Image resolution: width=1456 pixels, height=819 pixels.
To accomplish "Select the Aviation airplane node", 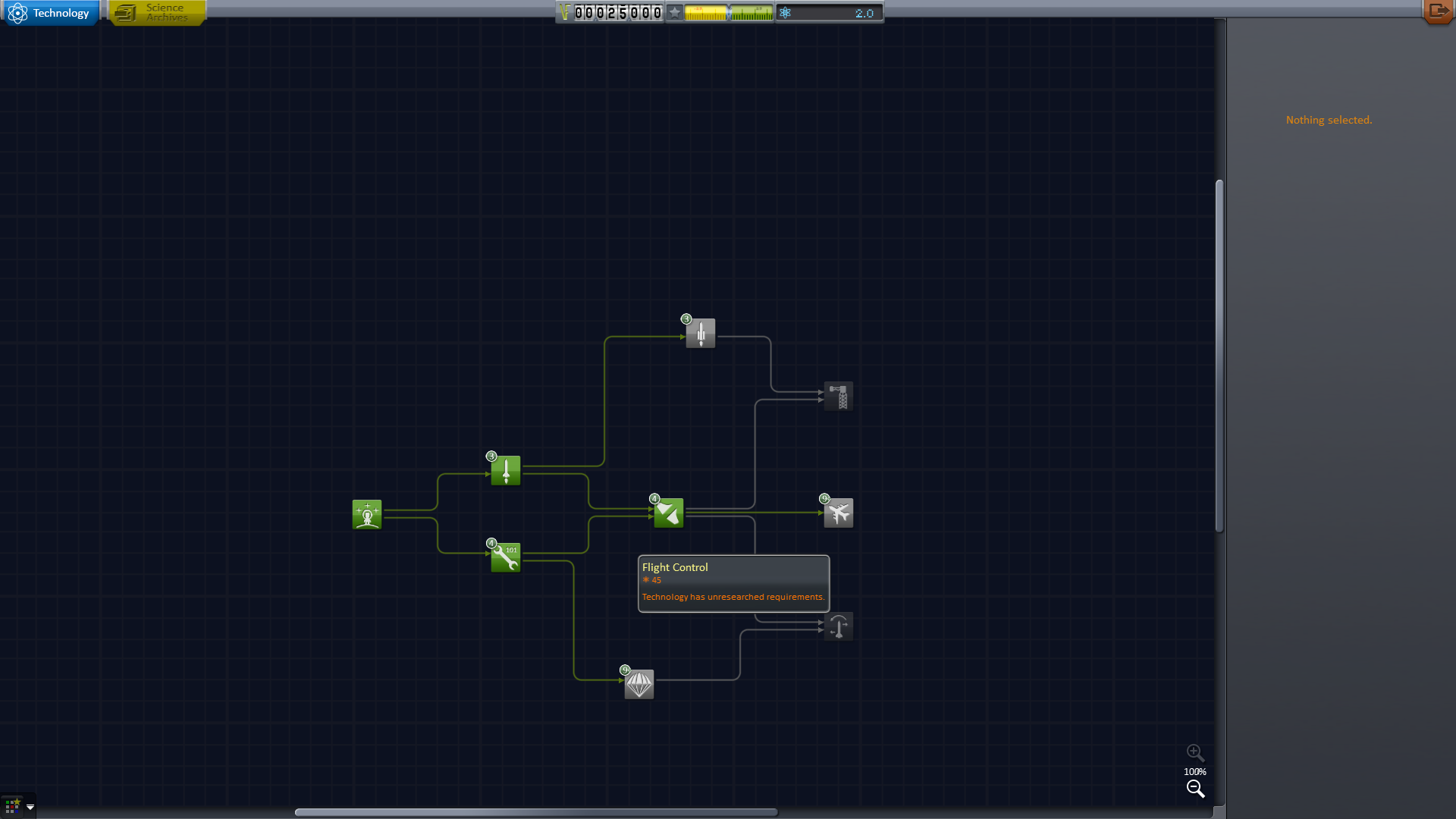I will pyautogui.click(x=839, y=513).
